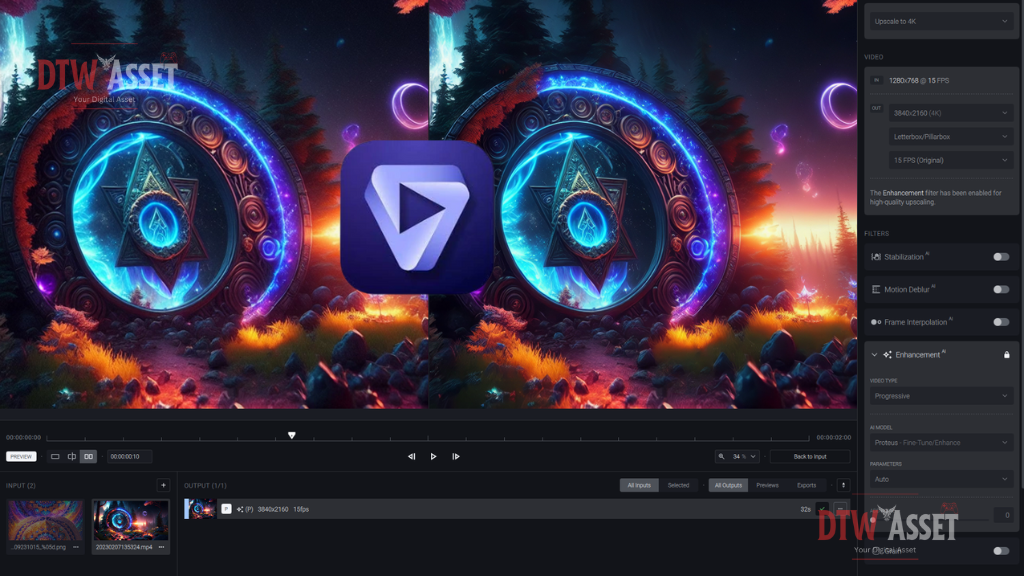Switch to the Previews tab
The height and width of the screenshot is (576, 1024).
(x=767, y=485)
